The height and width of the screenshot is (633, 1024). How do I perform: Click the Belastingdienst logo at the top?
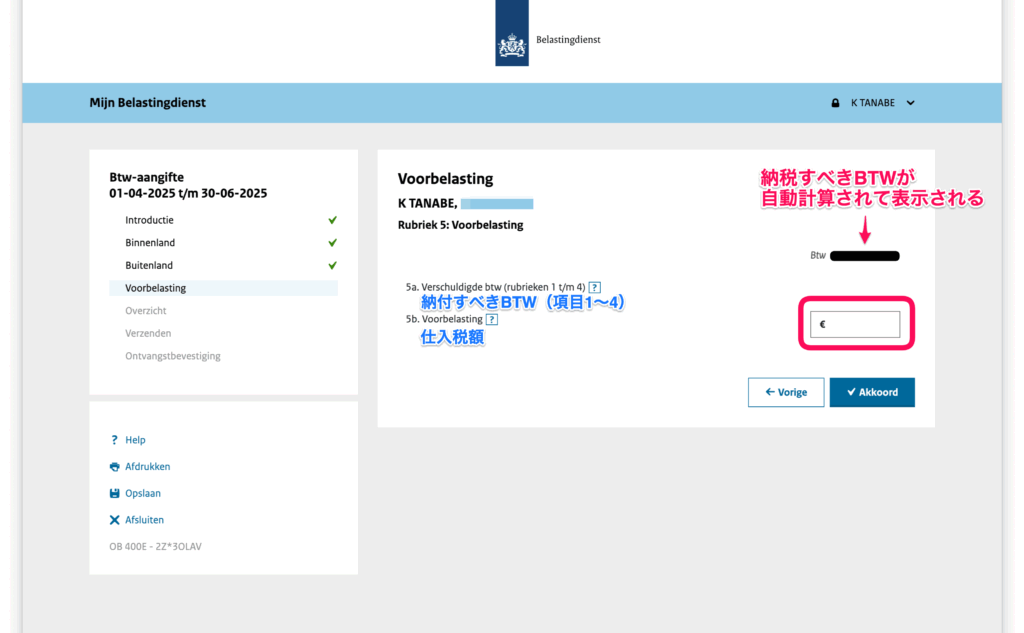(x=512, y=38)
